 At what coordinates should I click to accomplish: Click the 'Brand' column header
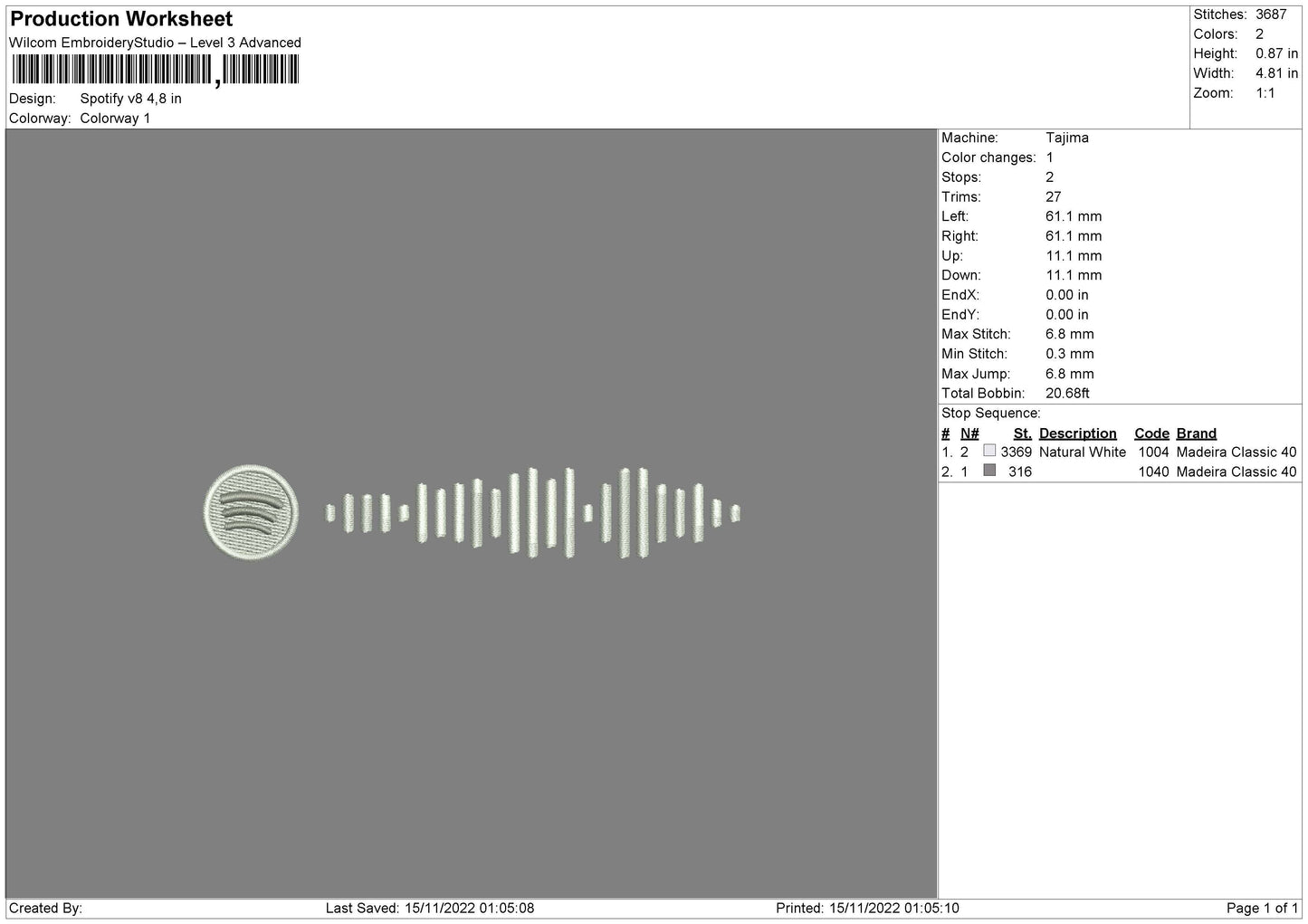(x=1197, y=433)
